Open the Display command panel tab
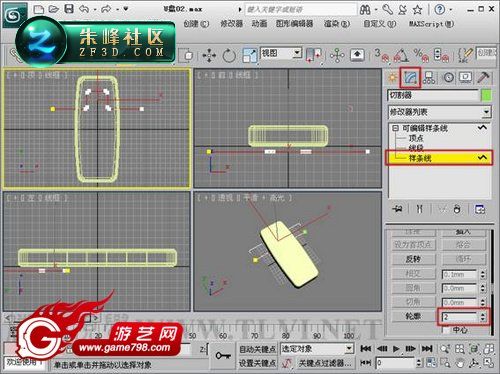 [x=465, y=77]
